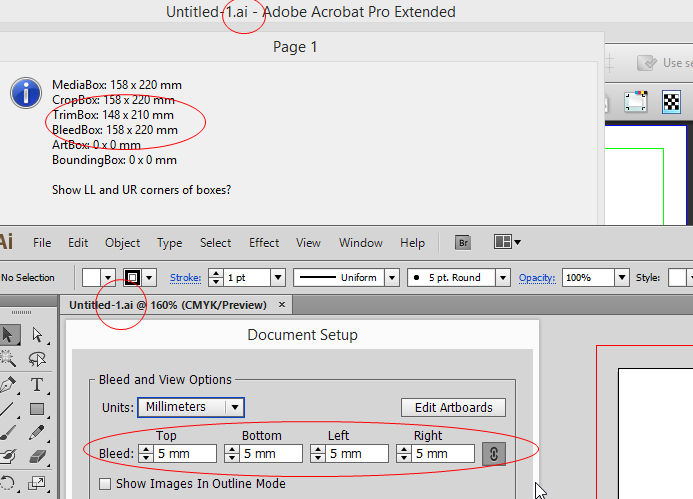This screenshot has width=693, height=499.
Task: Click the Top bleed 5 mm field
Action: pyautogui.click(x=185, y=454)
